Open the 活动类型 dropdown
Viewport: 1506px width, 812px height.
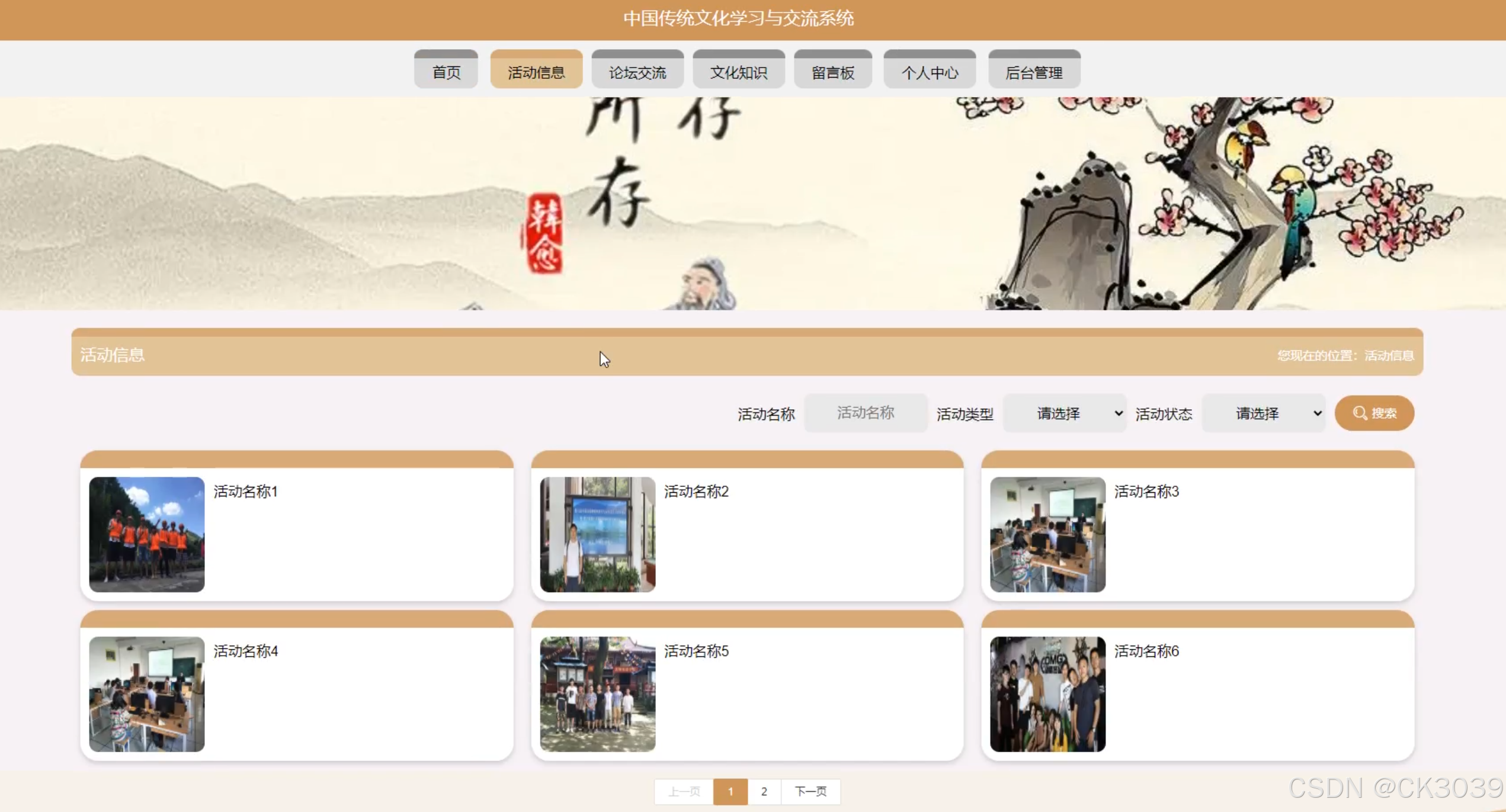point(1065,413)
